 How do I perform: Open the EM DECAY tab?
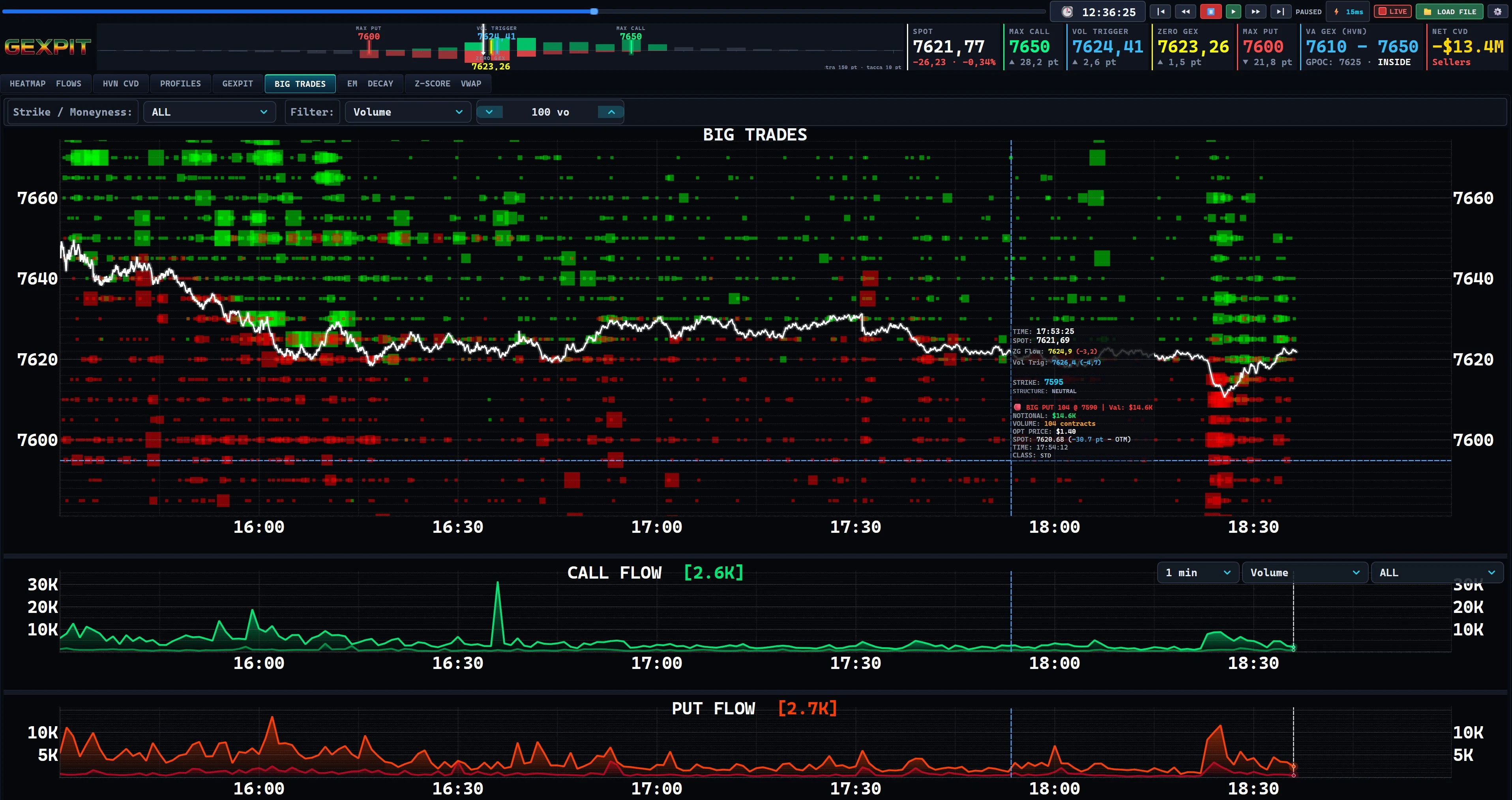[370, 84]
